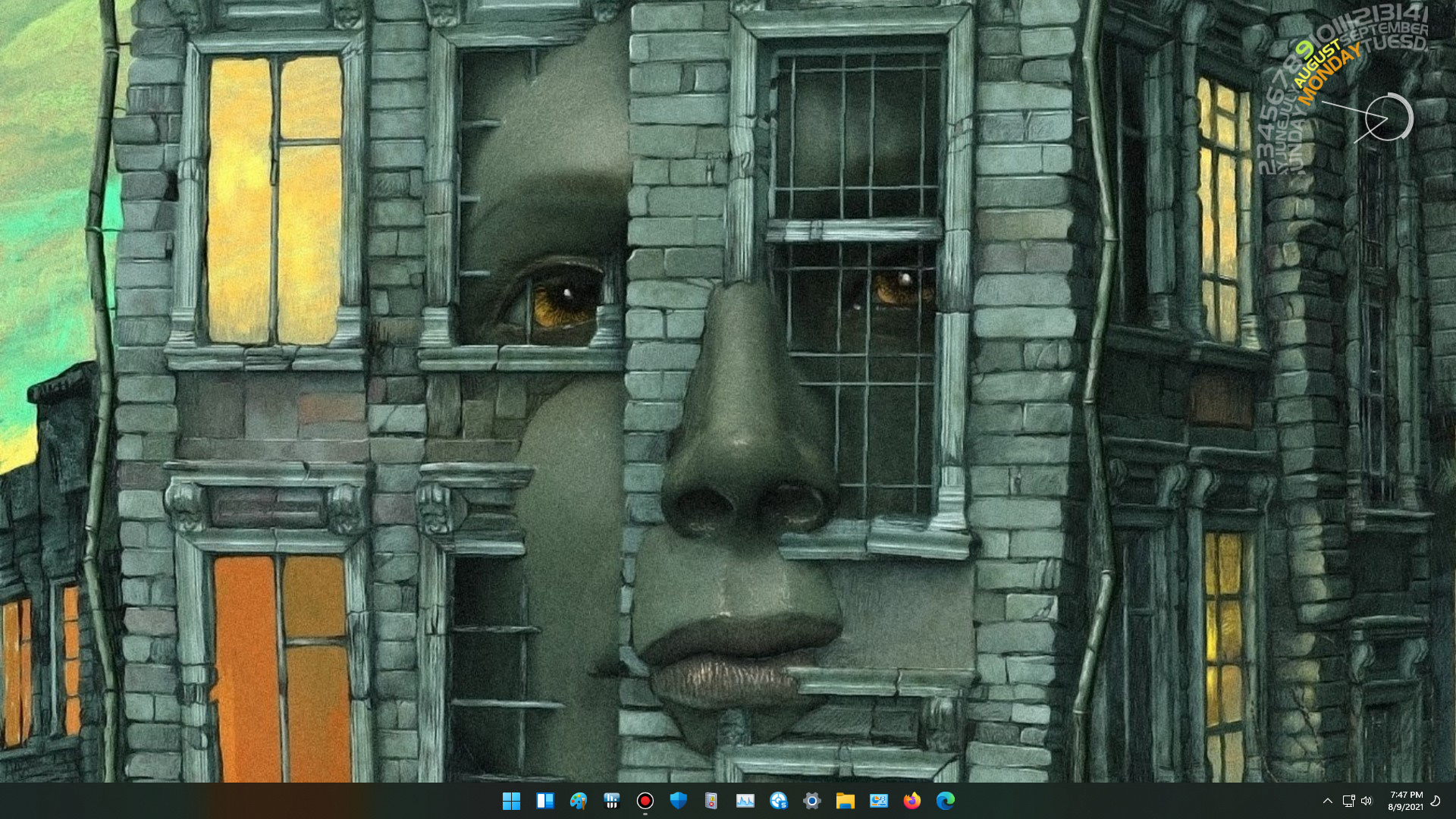
Task: Launch the blue circular app with S badge
Action: (x=778, y=801)
